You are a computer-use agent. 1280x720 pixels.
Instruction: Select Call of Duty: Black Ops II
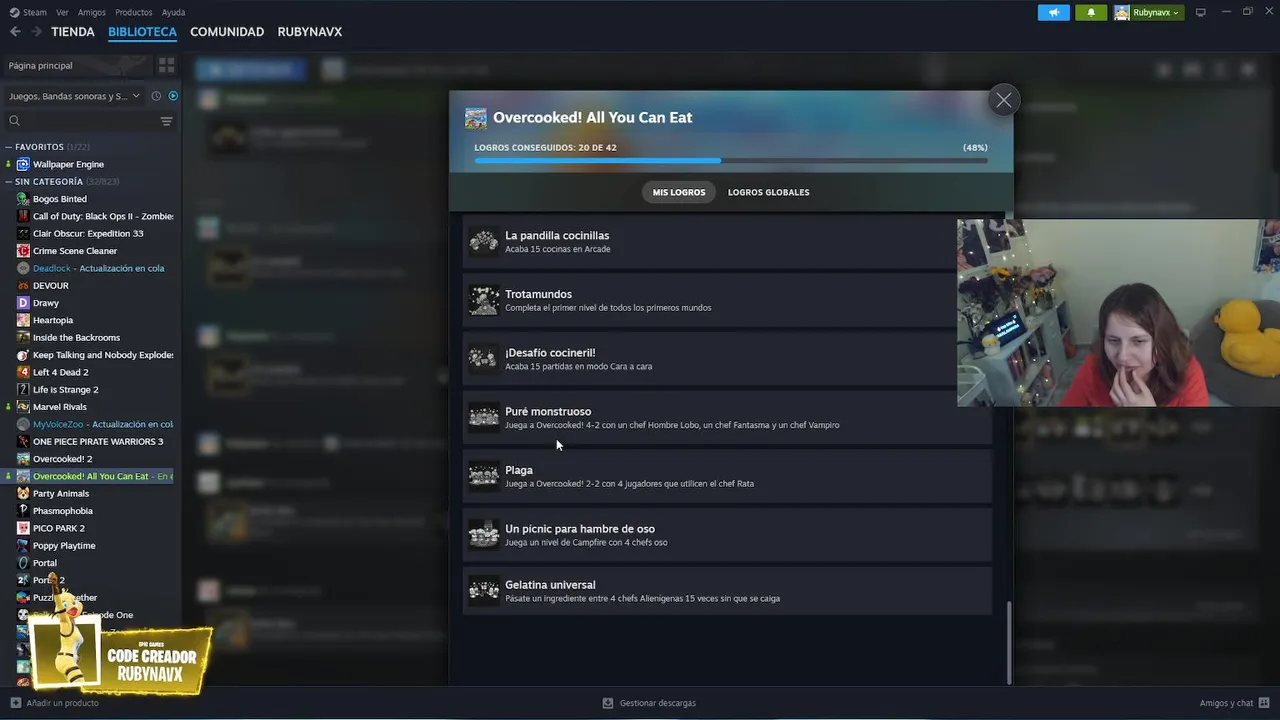point(95,216)
